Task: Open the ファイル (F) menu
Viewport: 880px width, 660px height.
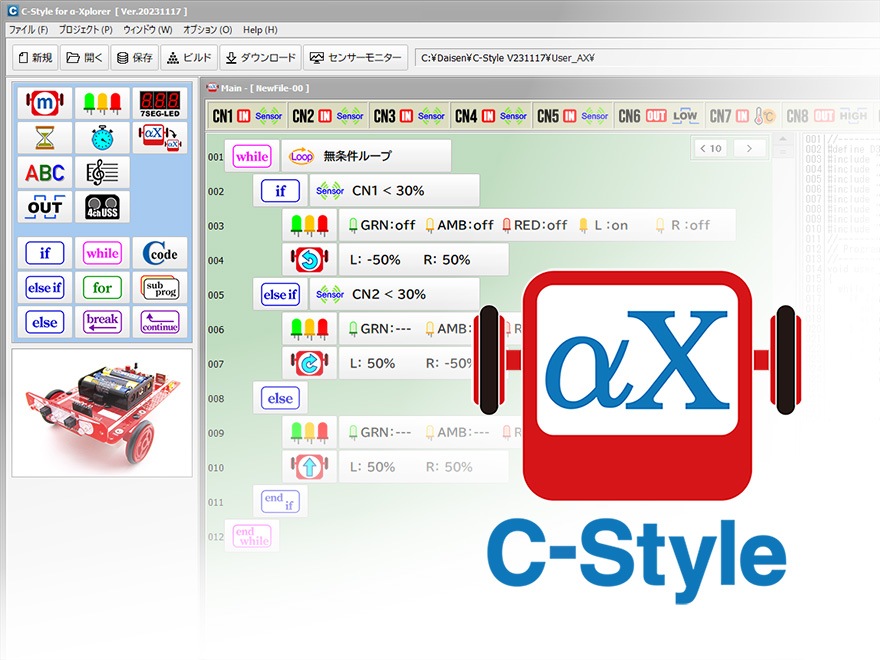Action: coord(28,30)
